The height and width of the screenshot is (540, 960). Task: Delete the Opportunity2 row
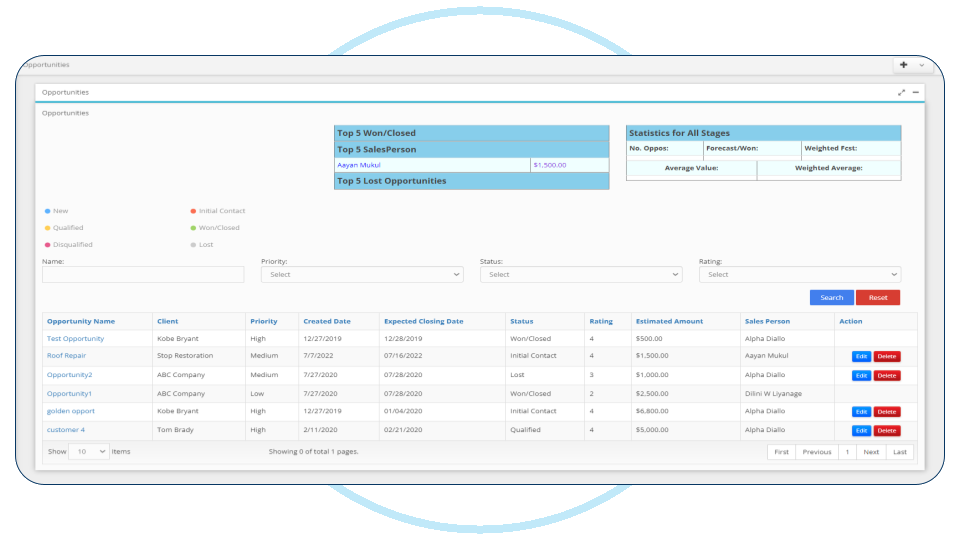[x=887, y=376]
